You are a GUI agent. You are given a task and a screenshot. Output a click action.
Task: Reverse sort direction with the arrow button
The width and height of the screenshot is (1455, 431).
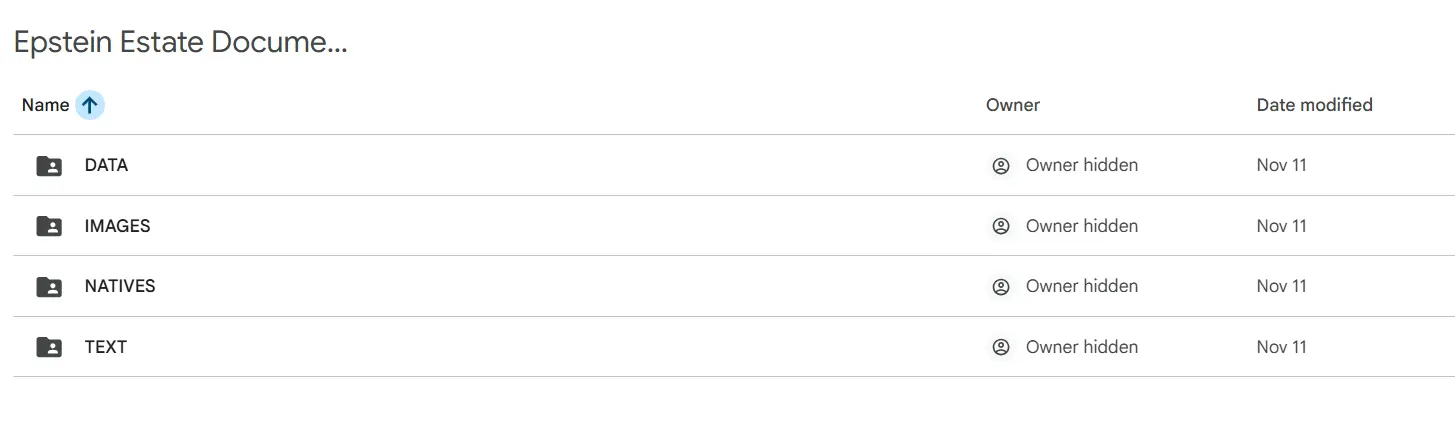[90, 105]
